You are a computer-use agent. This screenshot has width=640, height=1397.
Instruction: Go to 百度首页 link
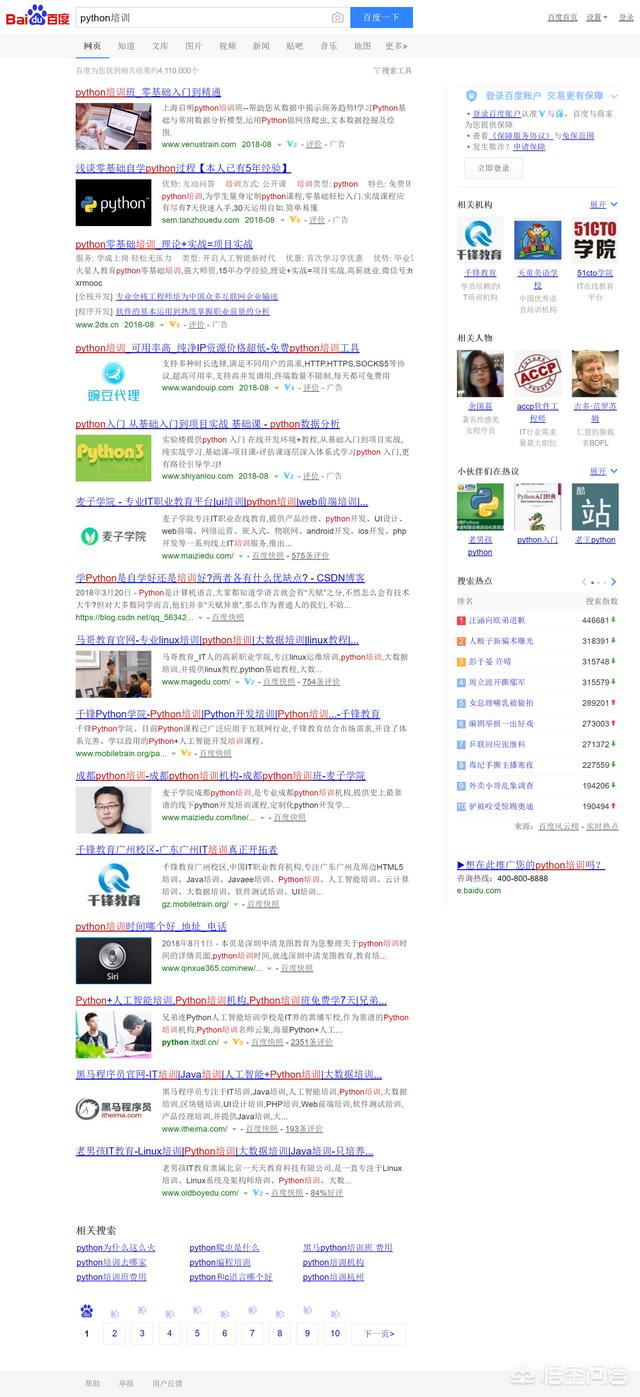click(562, 18)
